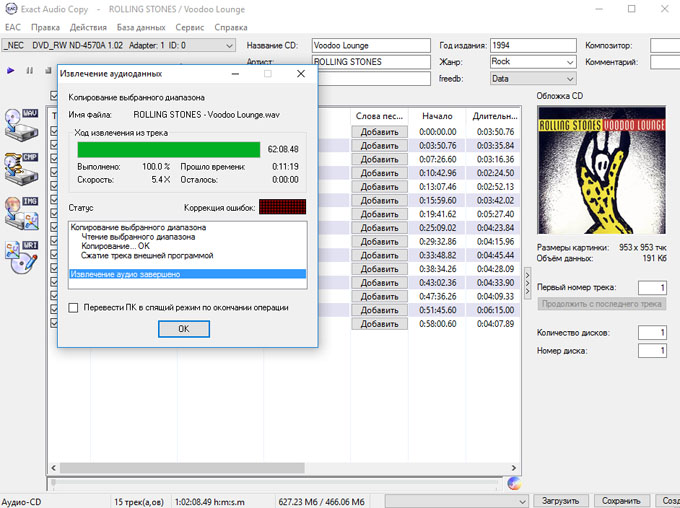Click the Exact Audio Copy title bar icon
Image resolution: width=680 pixels, height=508 pixels.
(11, 9)
